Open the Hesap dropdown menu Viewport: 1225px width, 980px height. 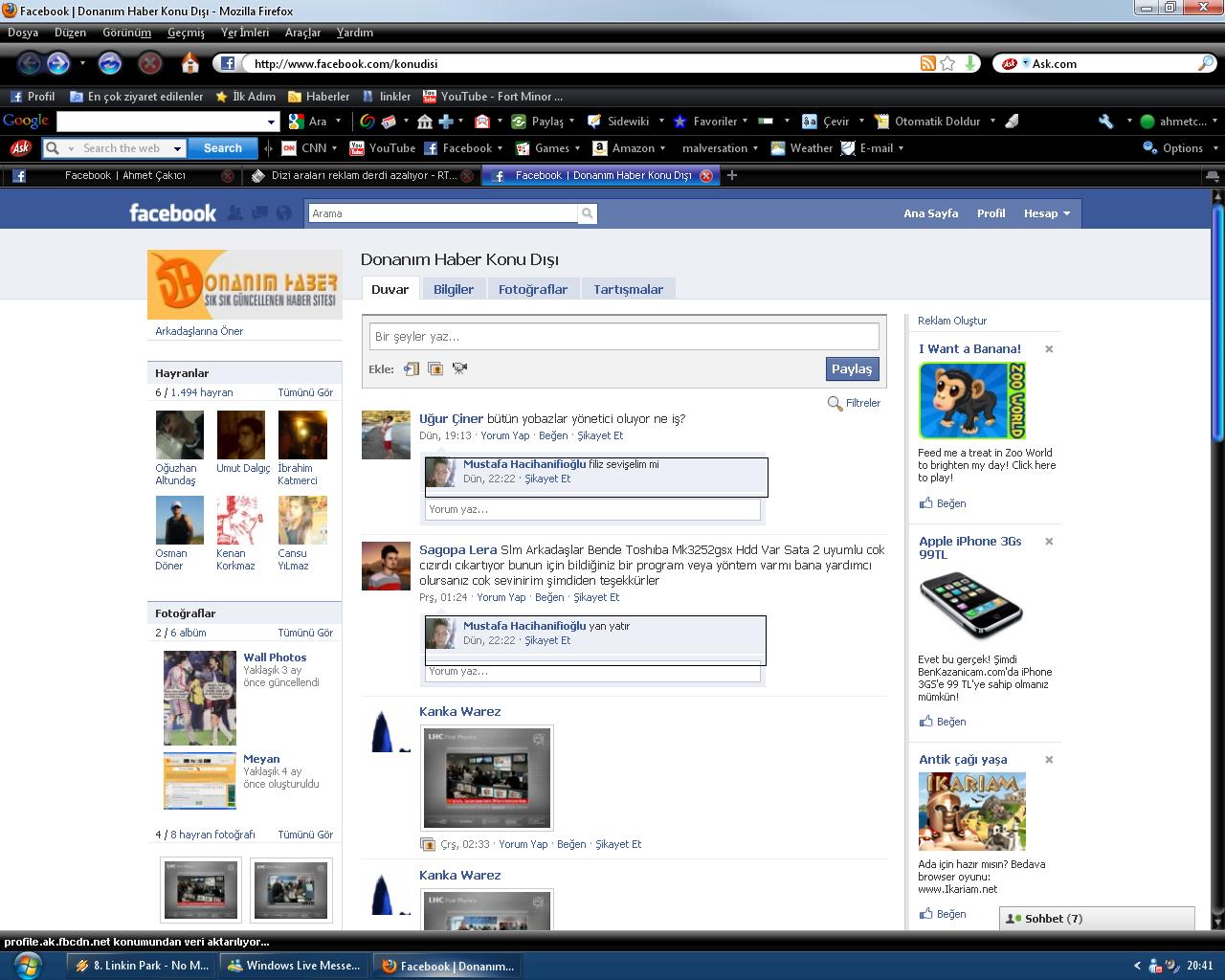pyautogui.click(x=1047, y=213)
